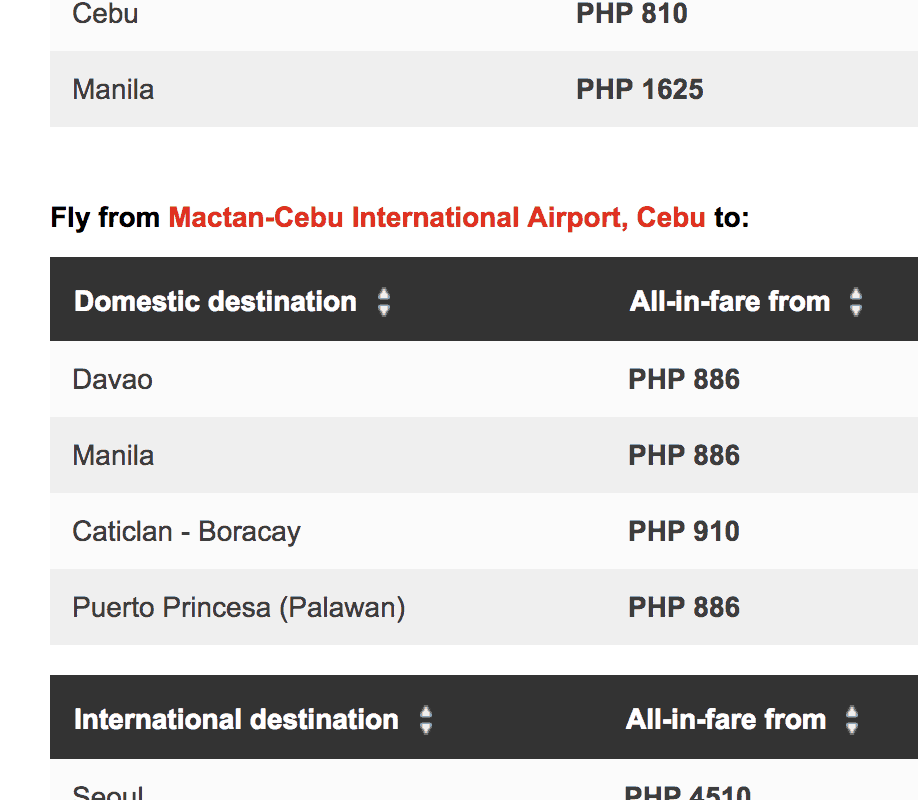
Task: Click the PHP 1625 fare for Manila
Action: click(x=640, y=90)
